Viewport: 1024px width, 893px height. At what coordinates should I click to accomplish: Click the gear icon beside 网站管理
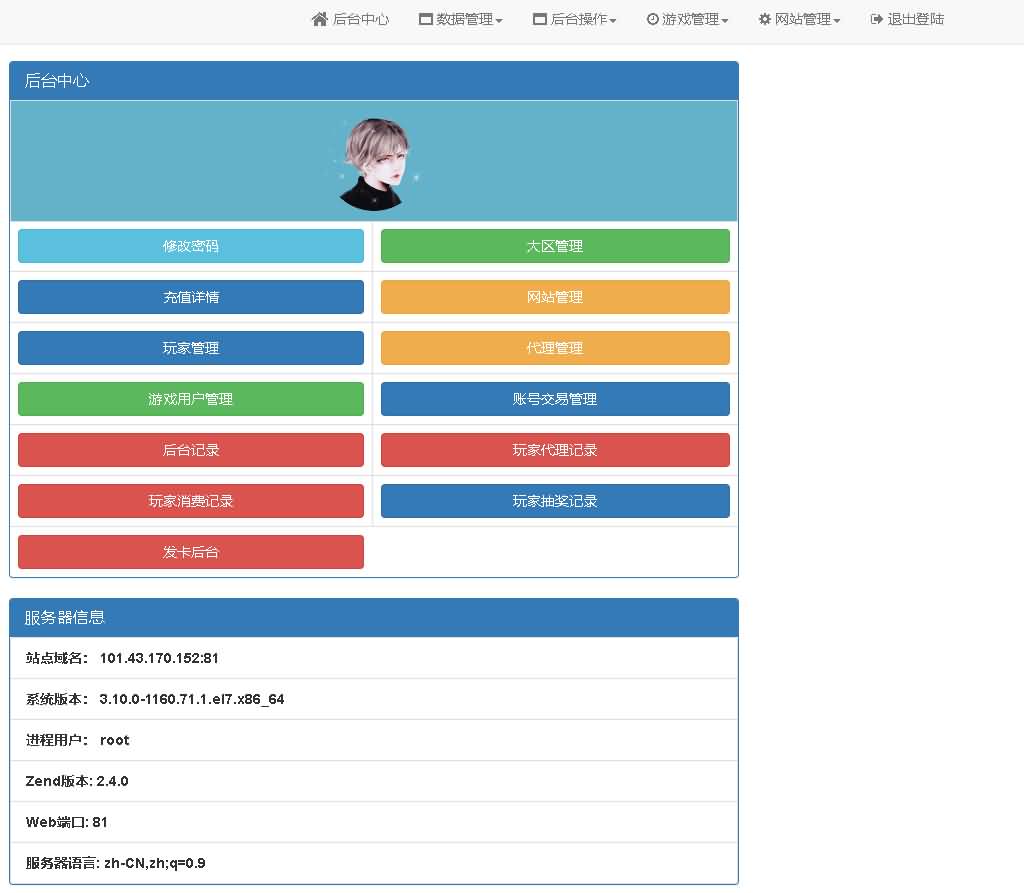(x=765, y=19)
